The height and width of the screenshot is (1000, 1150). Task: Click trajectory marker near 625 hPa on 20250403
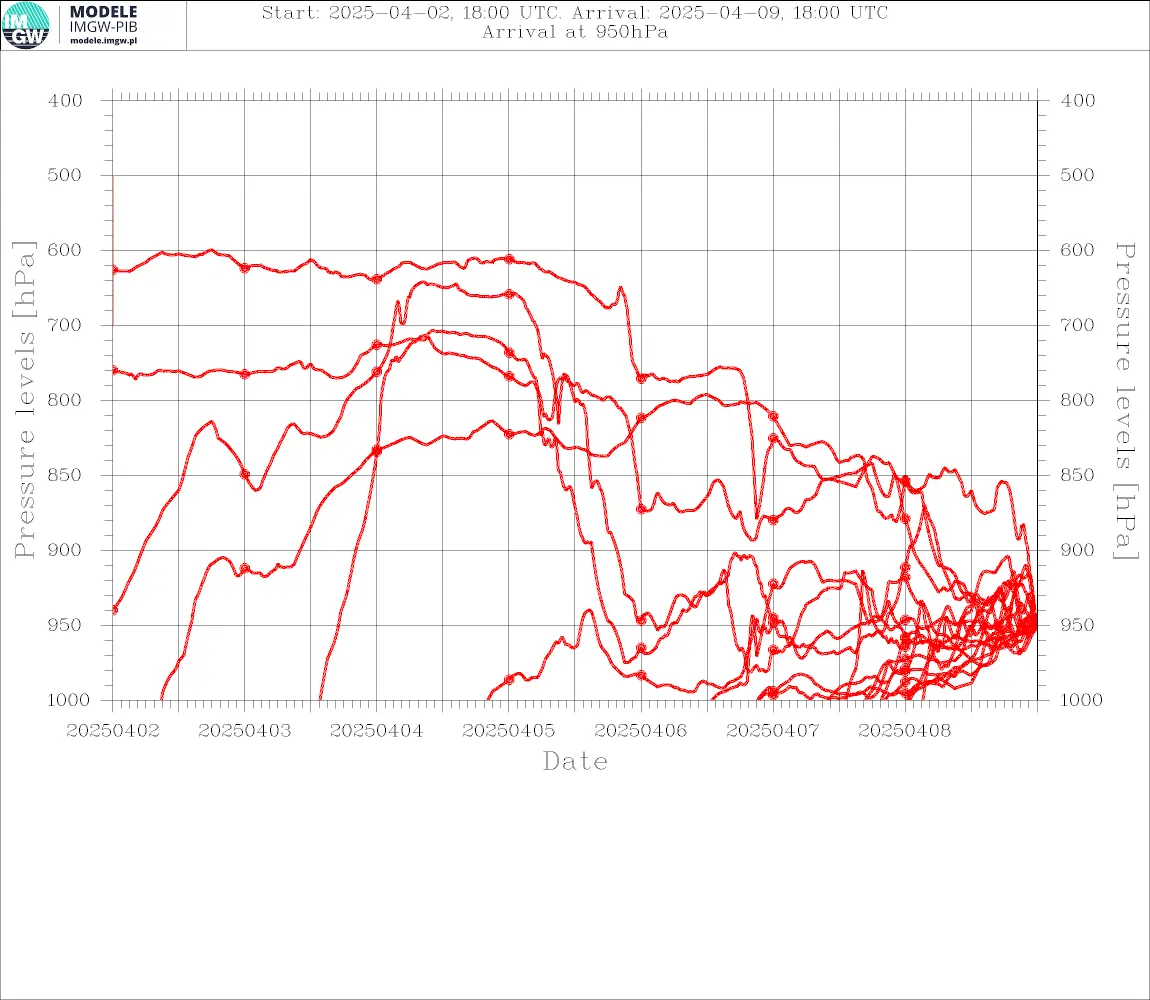[x=245, y=268]
